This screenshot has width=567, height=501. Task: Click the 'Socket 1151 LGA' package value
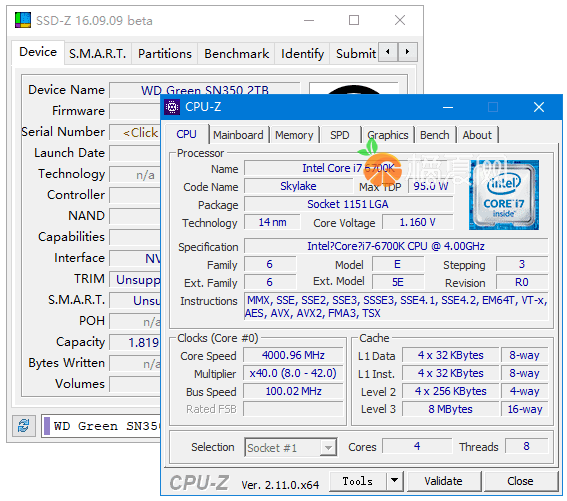pos(348,204)
